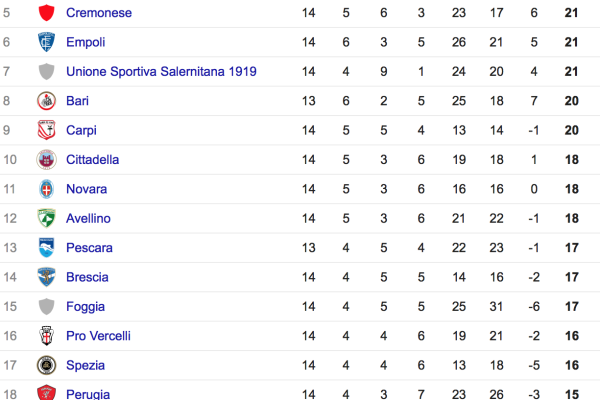Click the Empoli club crest icon
Image resolution: width=600 pixels, height=400 pixels.
[x=45, y=42]
